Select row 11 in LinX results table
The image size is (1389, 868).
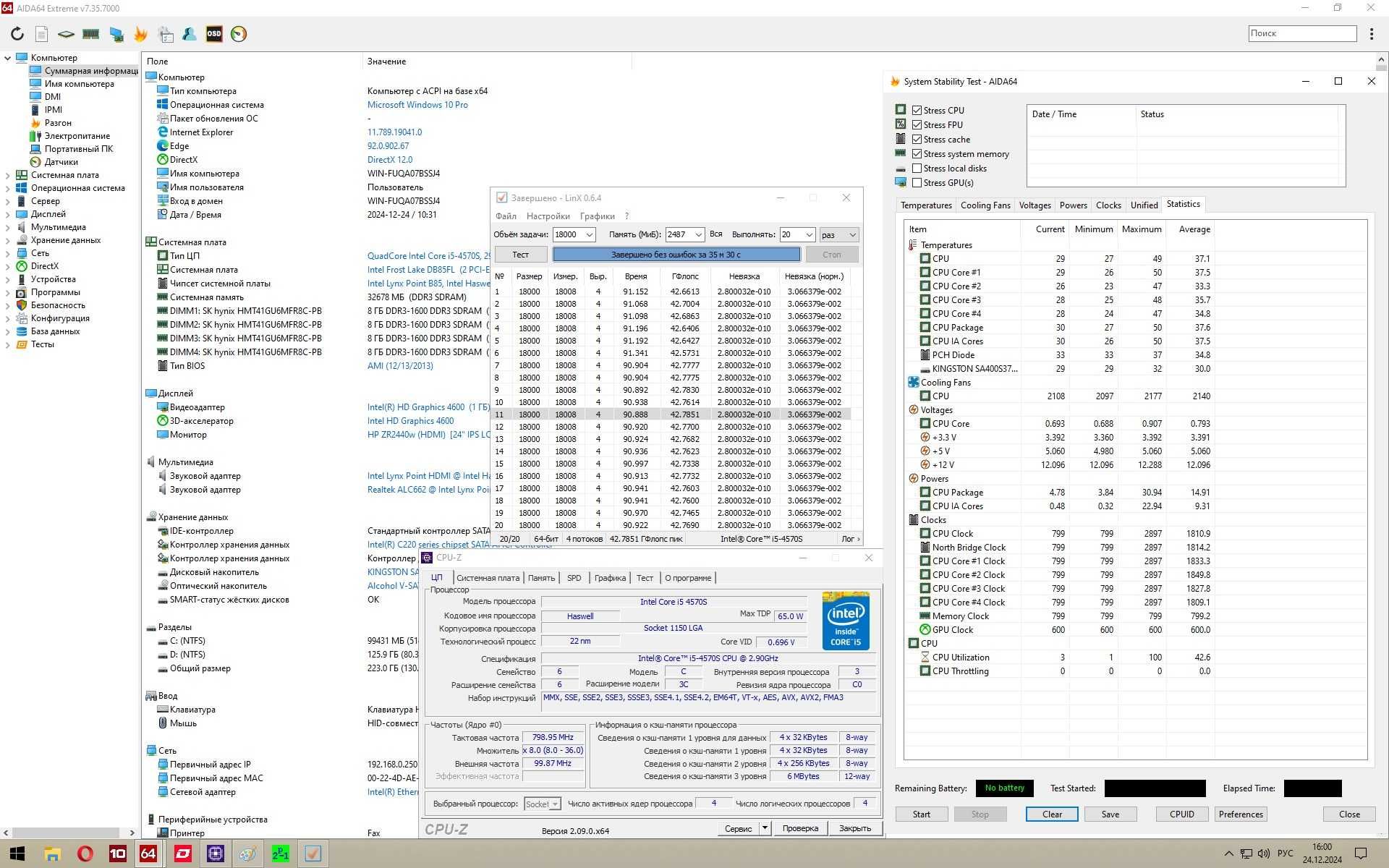(671, 414)
